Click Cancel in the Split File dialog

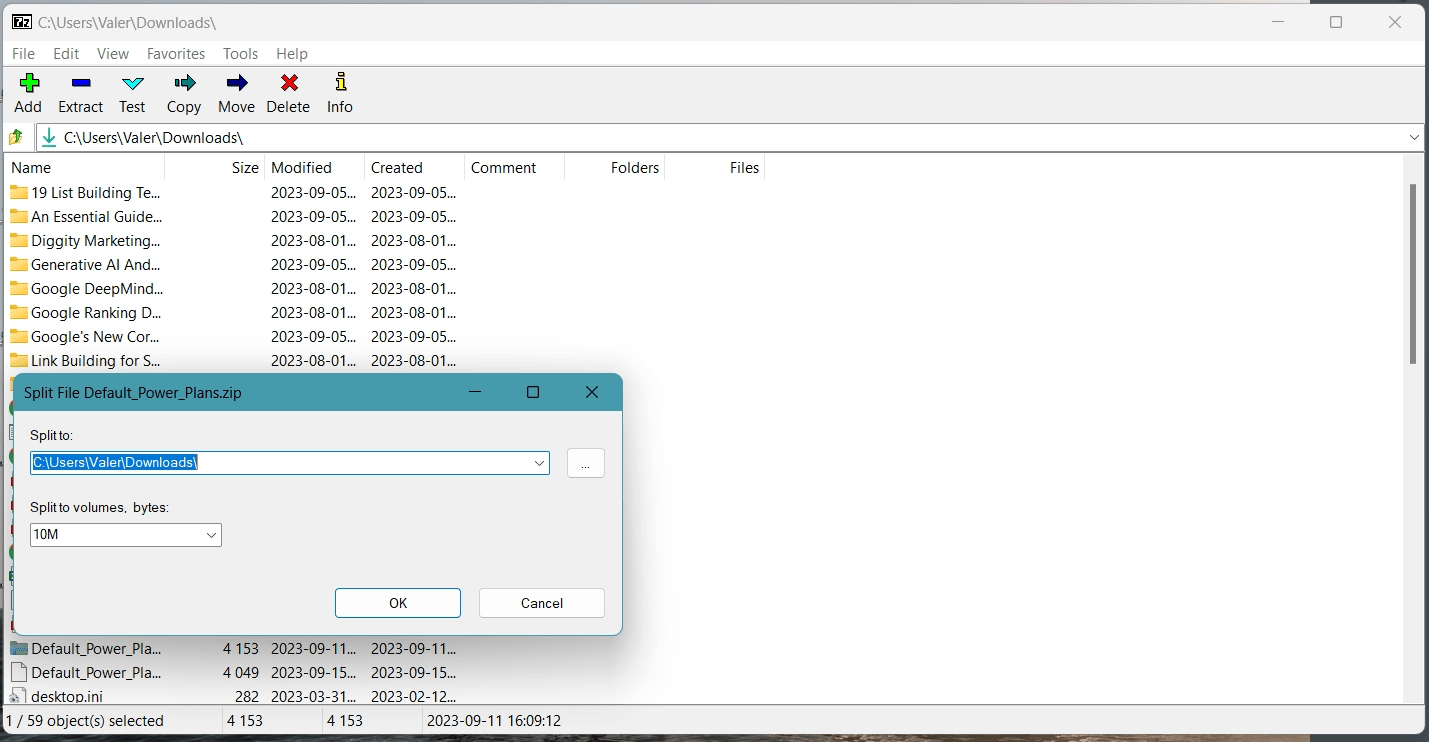click(x=542, y=603)
